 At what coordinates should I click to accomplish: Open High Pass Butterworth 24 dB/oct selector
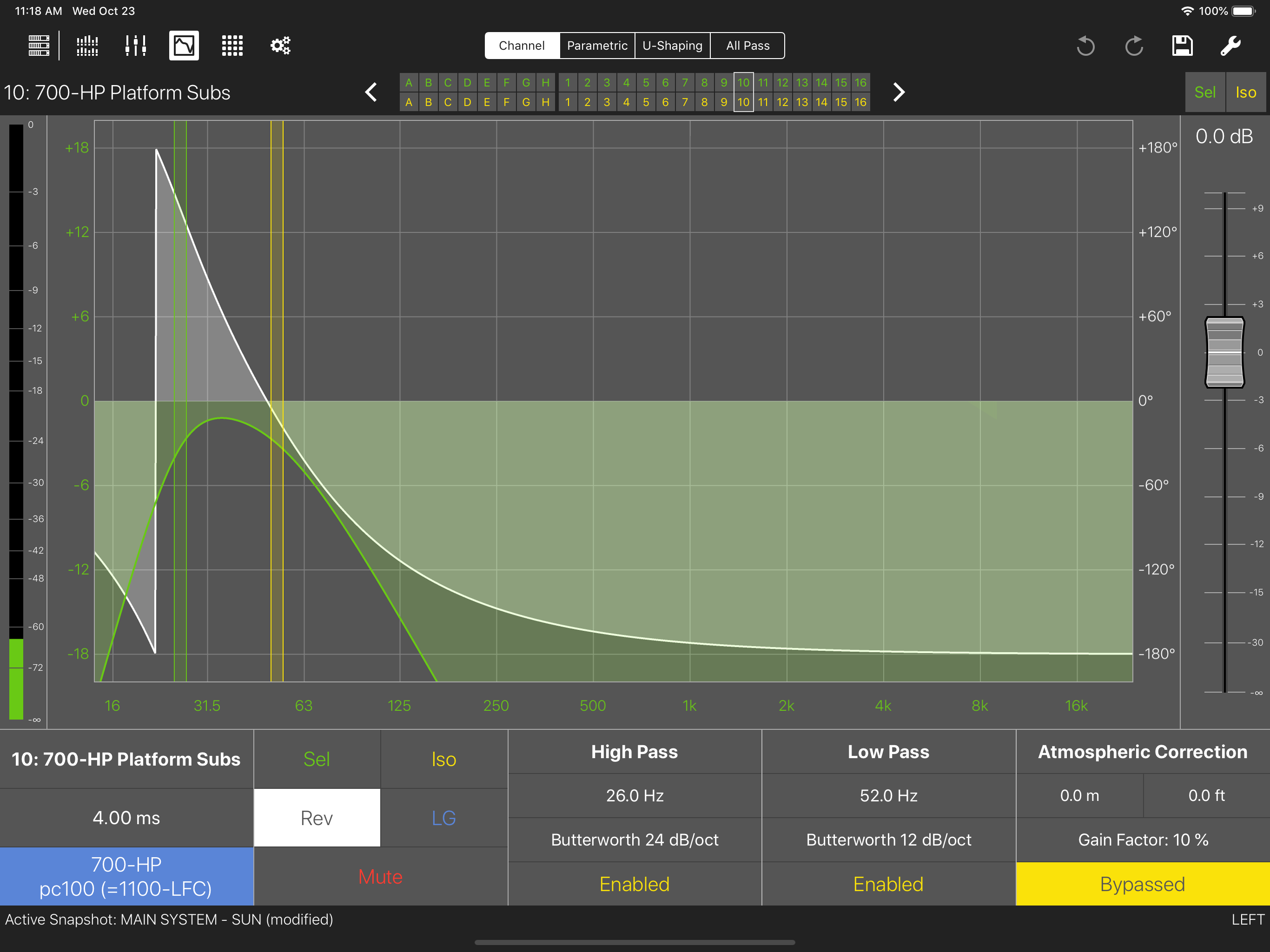coord(635,840)
